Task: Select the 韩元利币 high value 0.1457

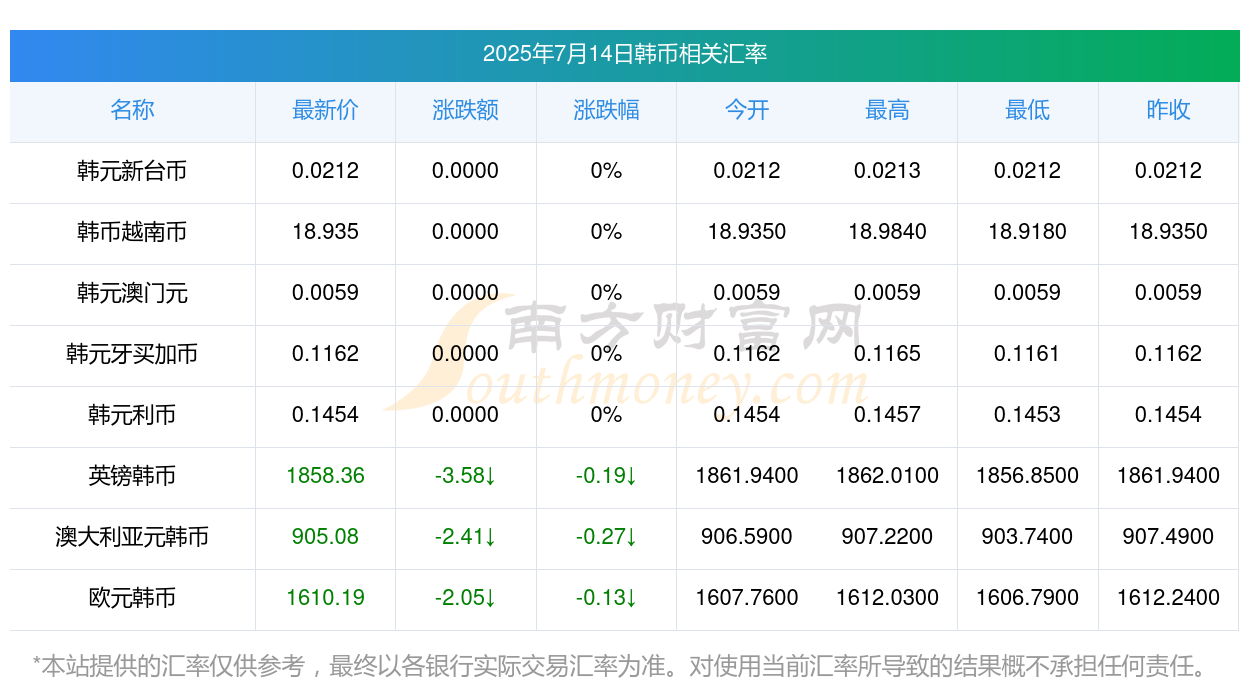Action: 887,415
